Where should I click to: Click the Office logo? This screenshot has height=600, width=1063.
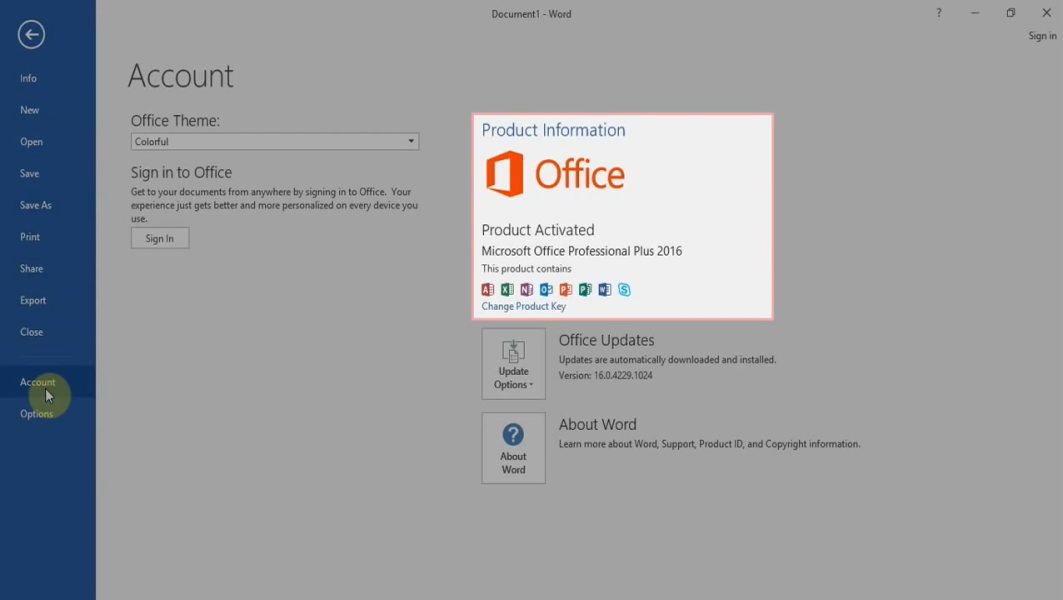tap(555, 174)
